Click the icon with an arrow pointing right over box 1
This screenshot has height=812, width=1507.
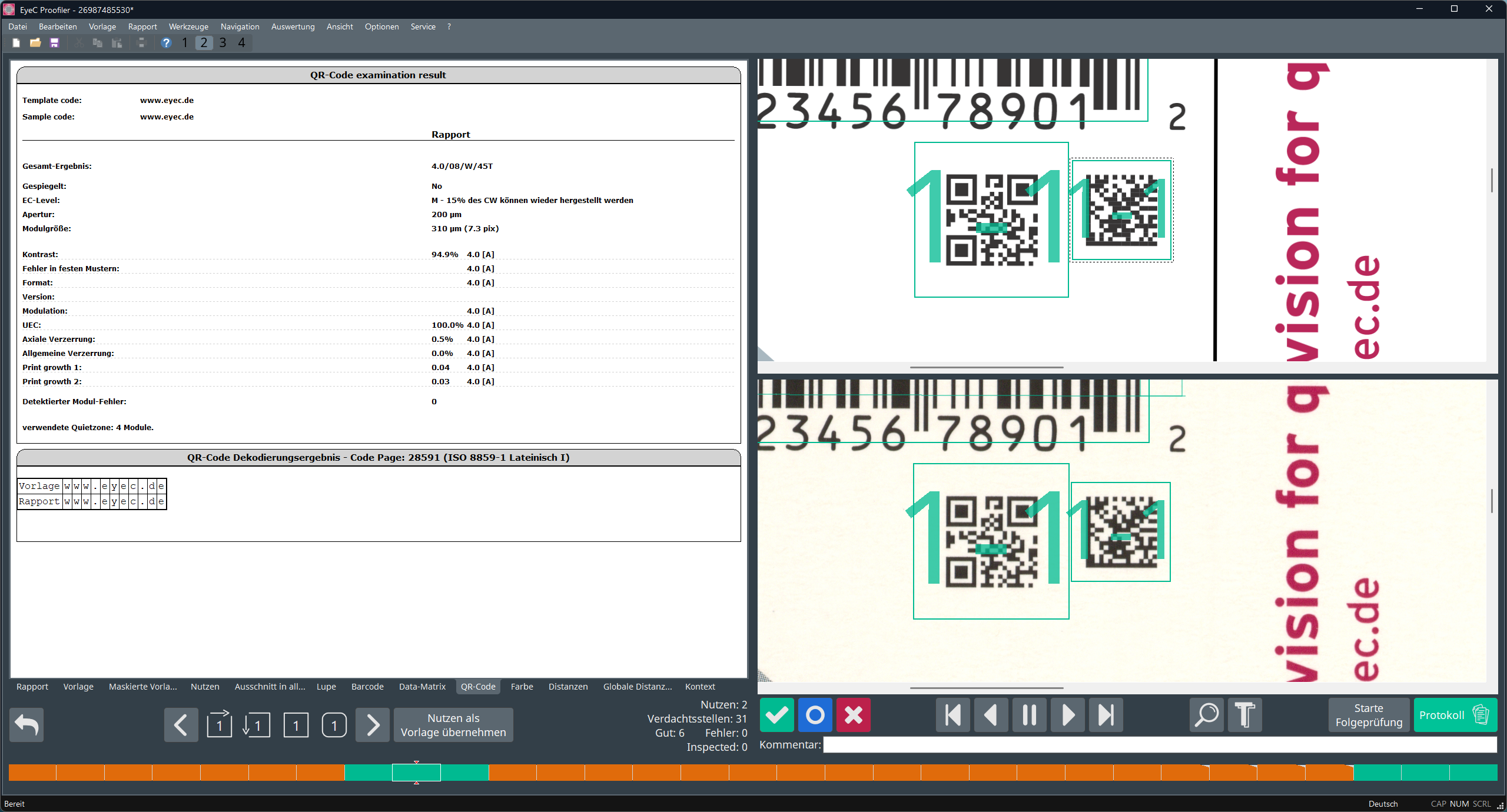(220, 725)
